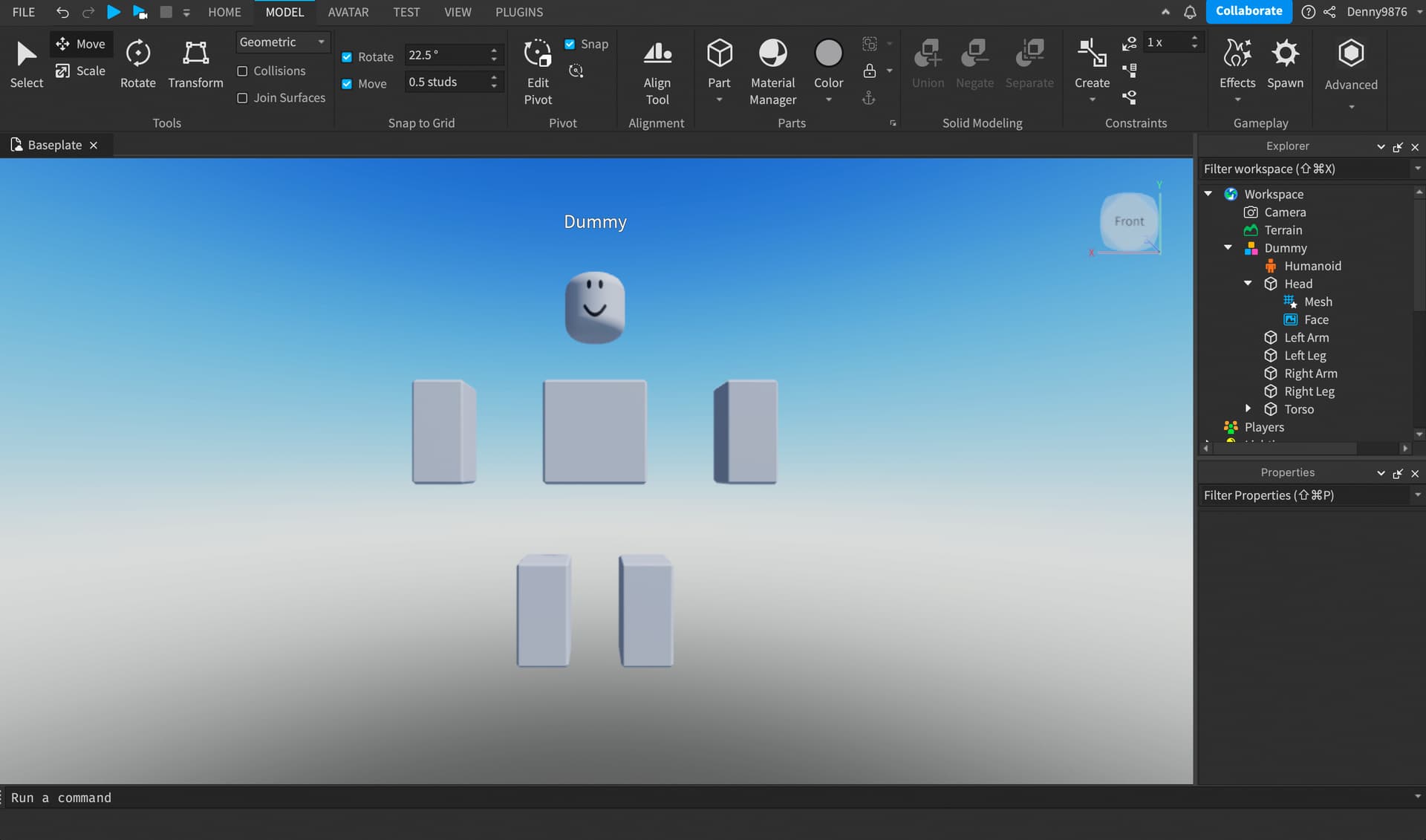
Task: Open the Part dropdown arrow
Action: point(719,100)
